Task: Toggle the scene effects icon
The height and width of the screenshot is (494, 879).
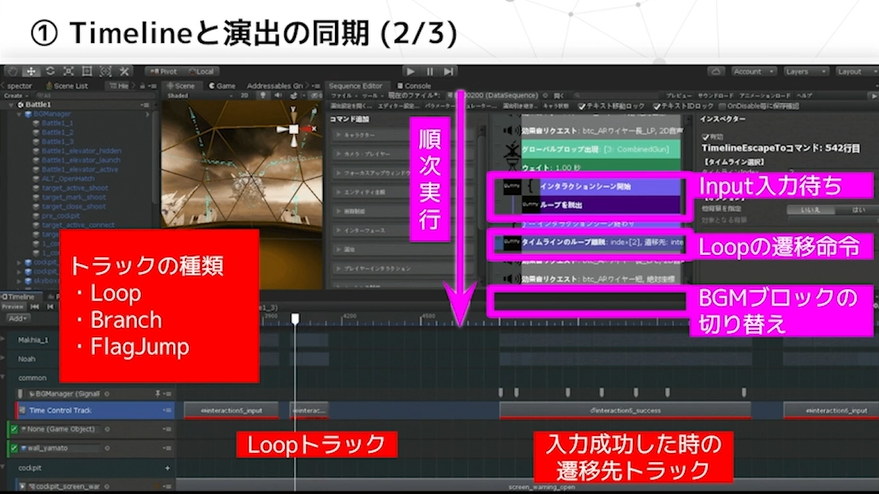Action: click(294, 96)
